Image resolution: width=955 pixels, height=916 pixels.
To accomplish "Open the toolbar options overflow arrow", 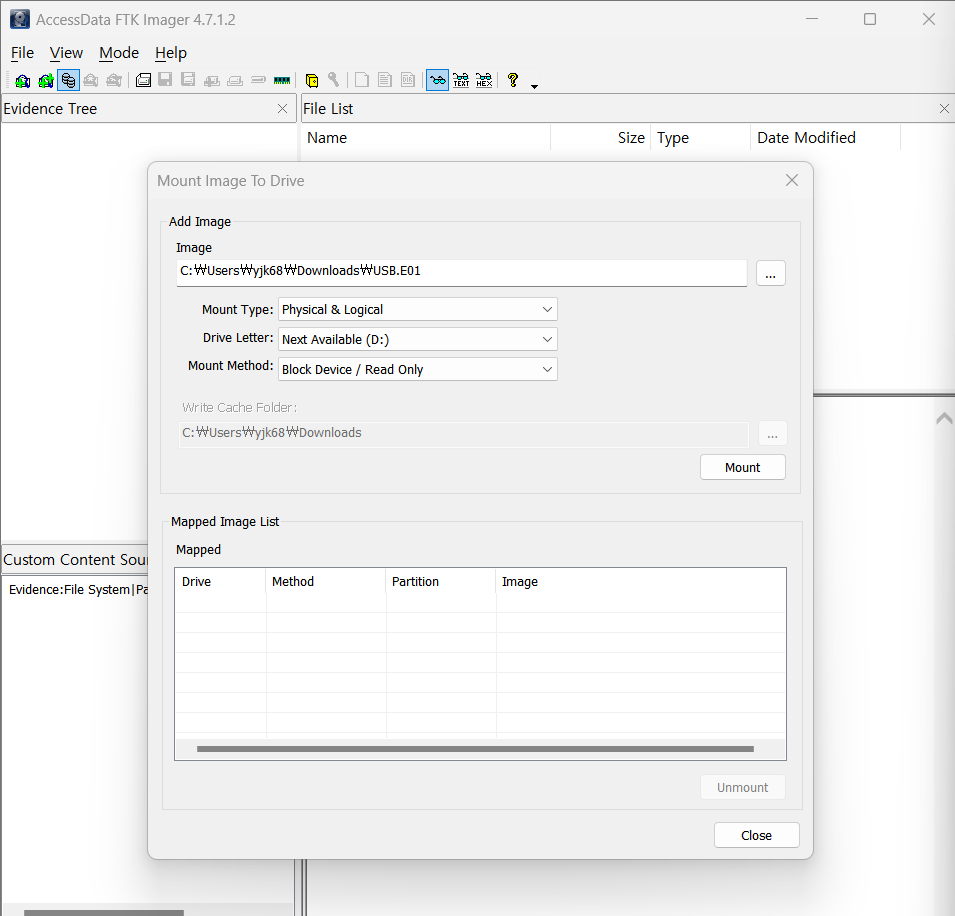I will (x=534, y=86).
